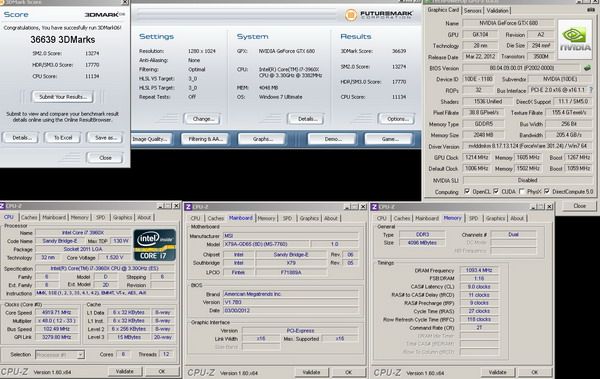
Task: Click the DRAM Frequency value 1093.4 MHz
Action: 479,270
